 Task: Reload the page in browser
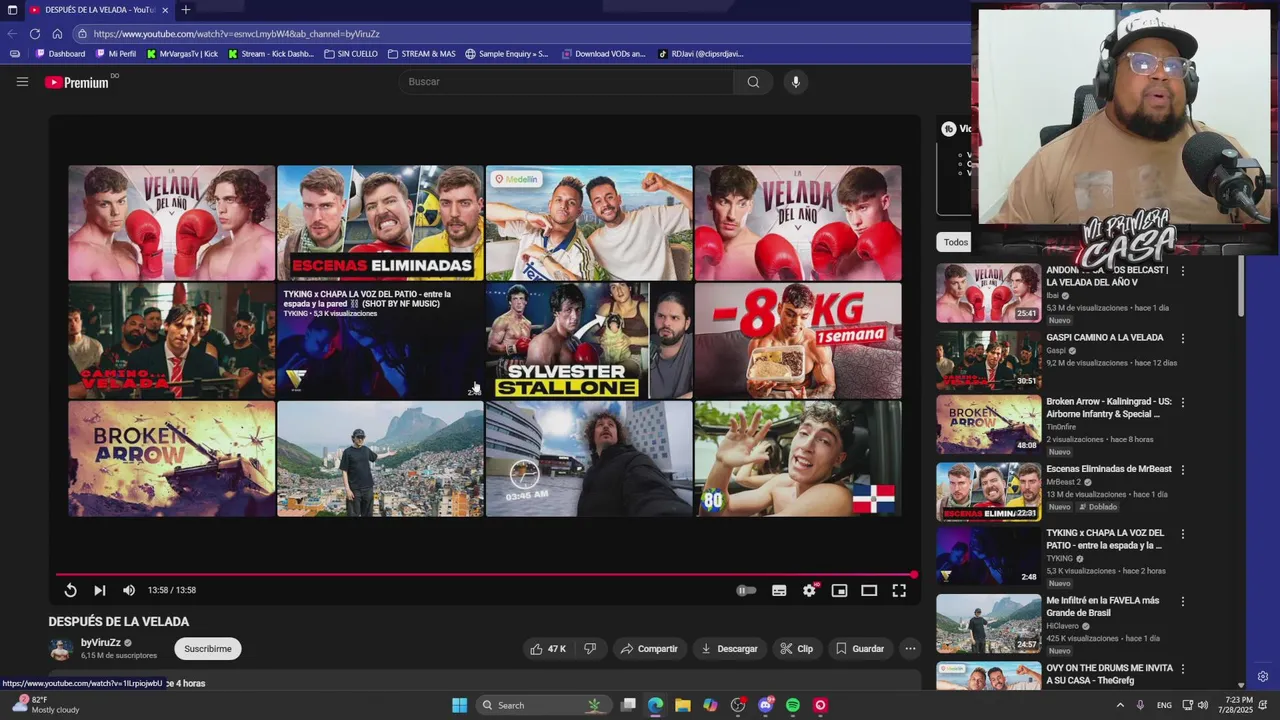click(x=35, y=33)
